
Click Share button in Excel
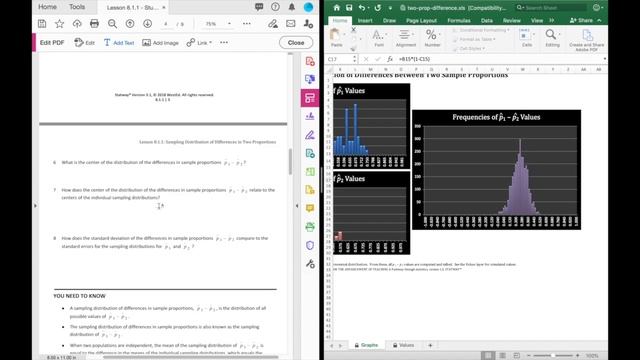(581, 20)
